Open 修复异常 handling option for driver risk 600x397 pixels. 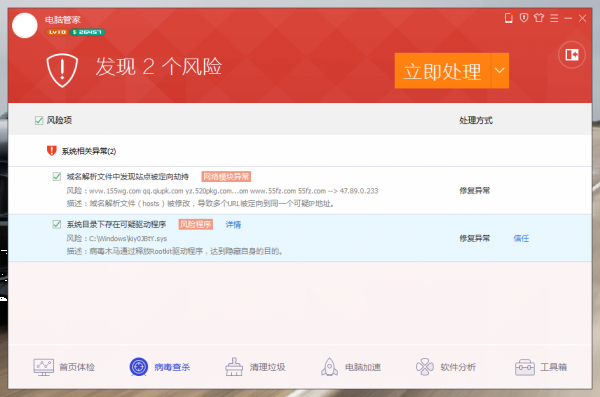coord(474,239)
